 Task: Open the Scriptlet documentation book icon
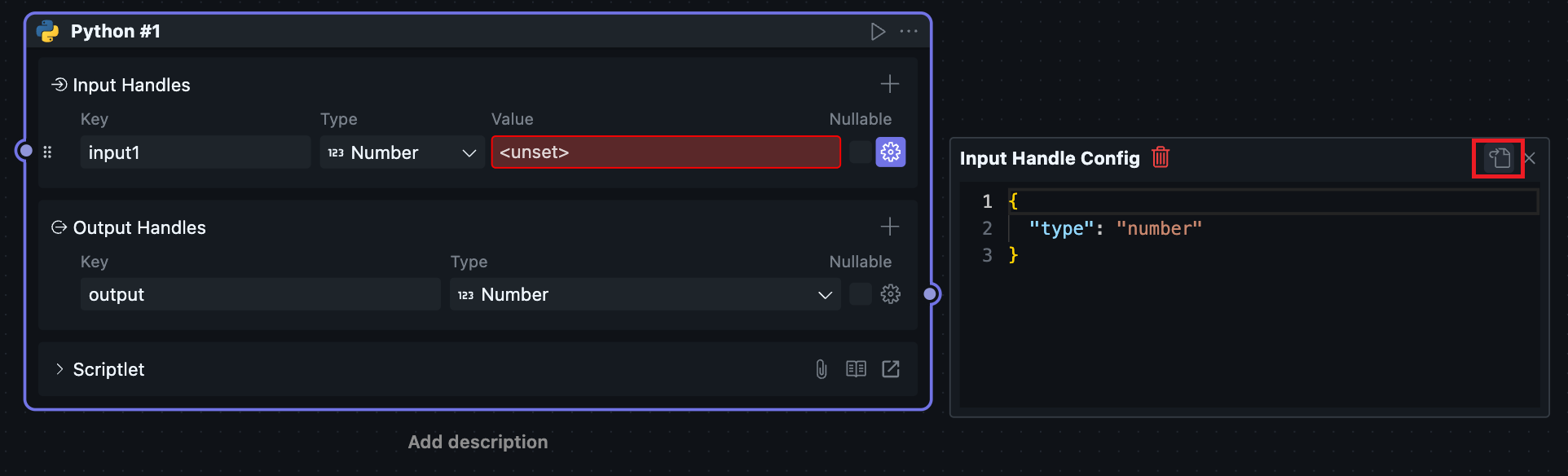tap(856, 369)
